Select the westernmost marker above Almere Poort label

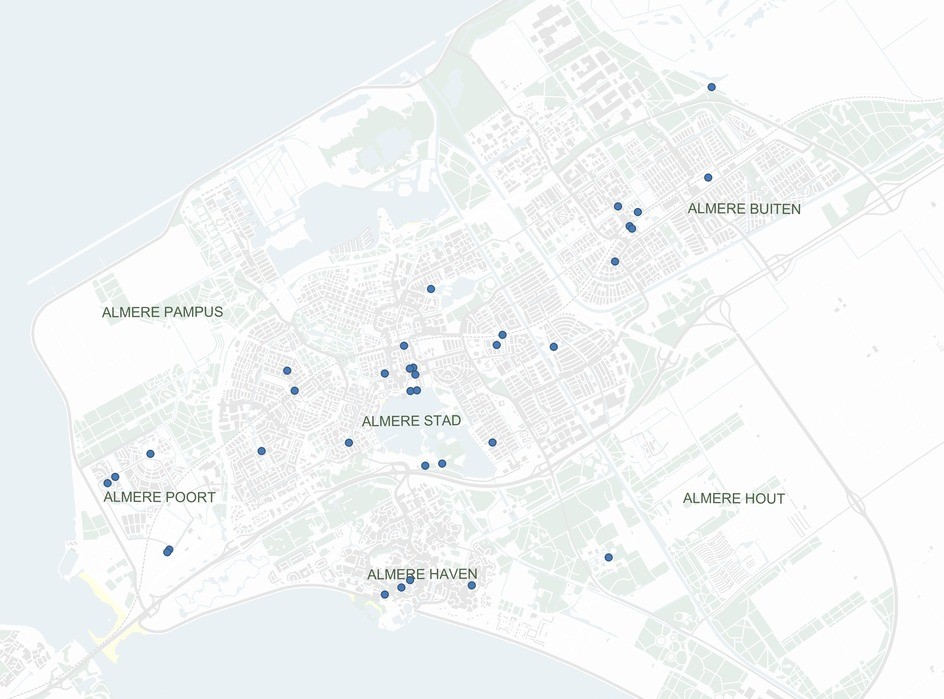tap(108, 483)
